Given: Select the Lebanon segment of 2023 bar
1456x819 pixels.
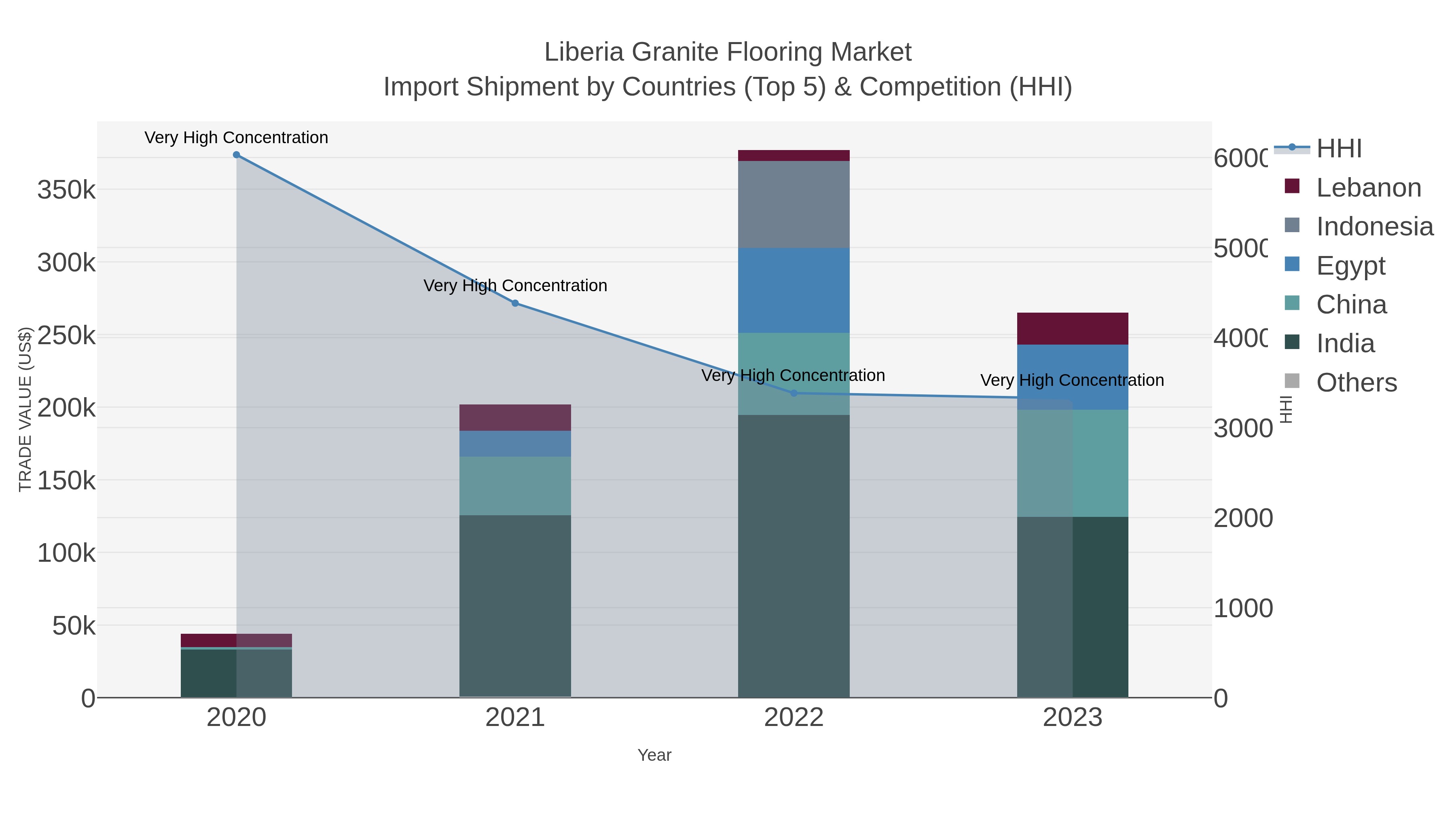Looking at the screenshot, I should coord(1072,328).
